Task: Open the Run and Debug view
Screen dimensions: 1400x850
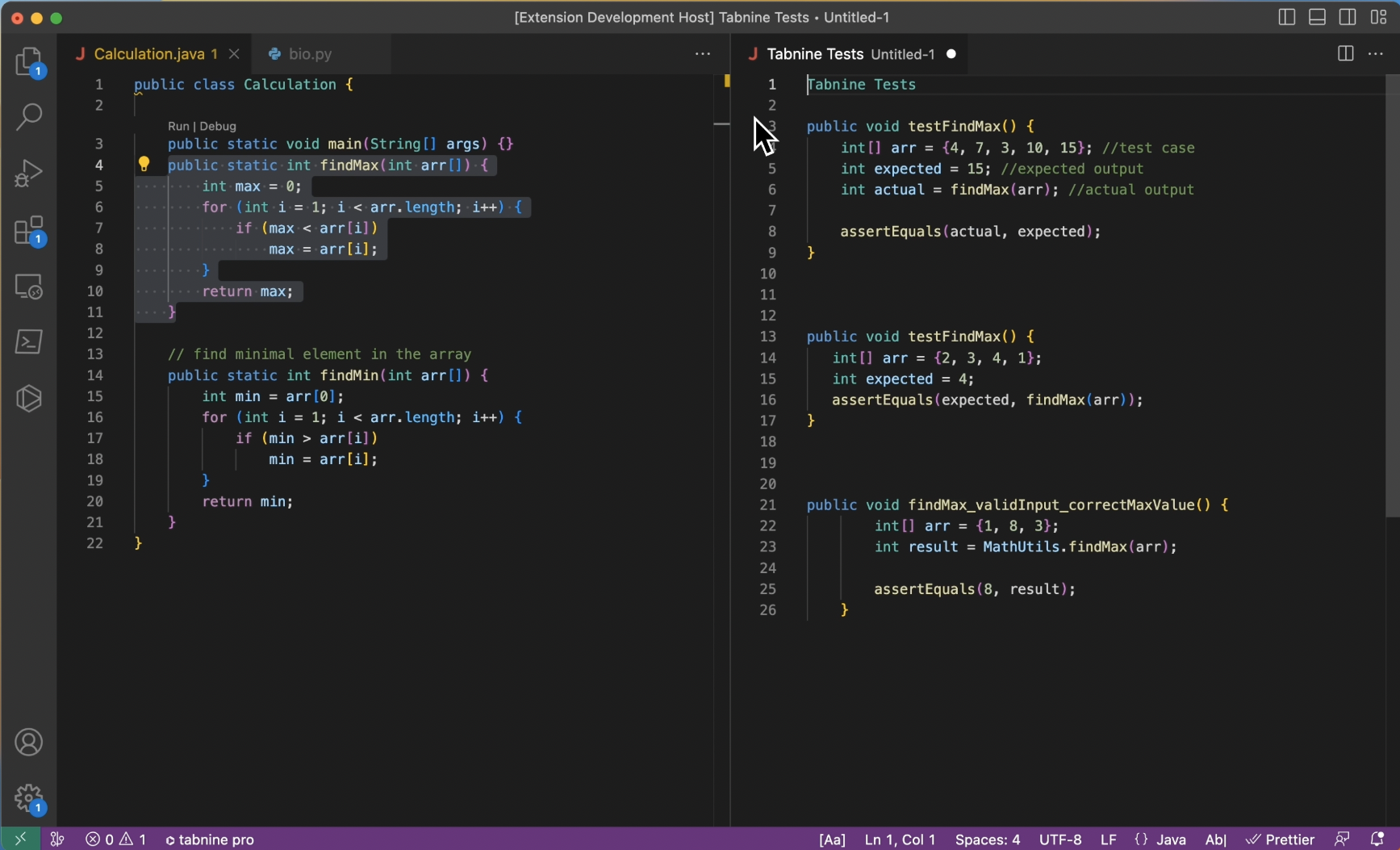Action: pyautogui.click(x=29, y=174)
